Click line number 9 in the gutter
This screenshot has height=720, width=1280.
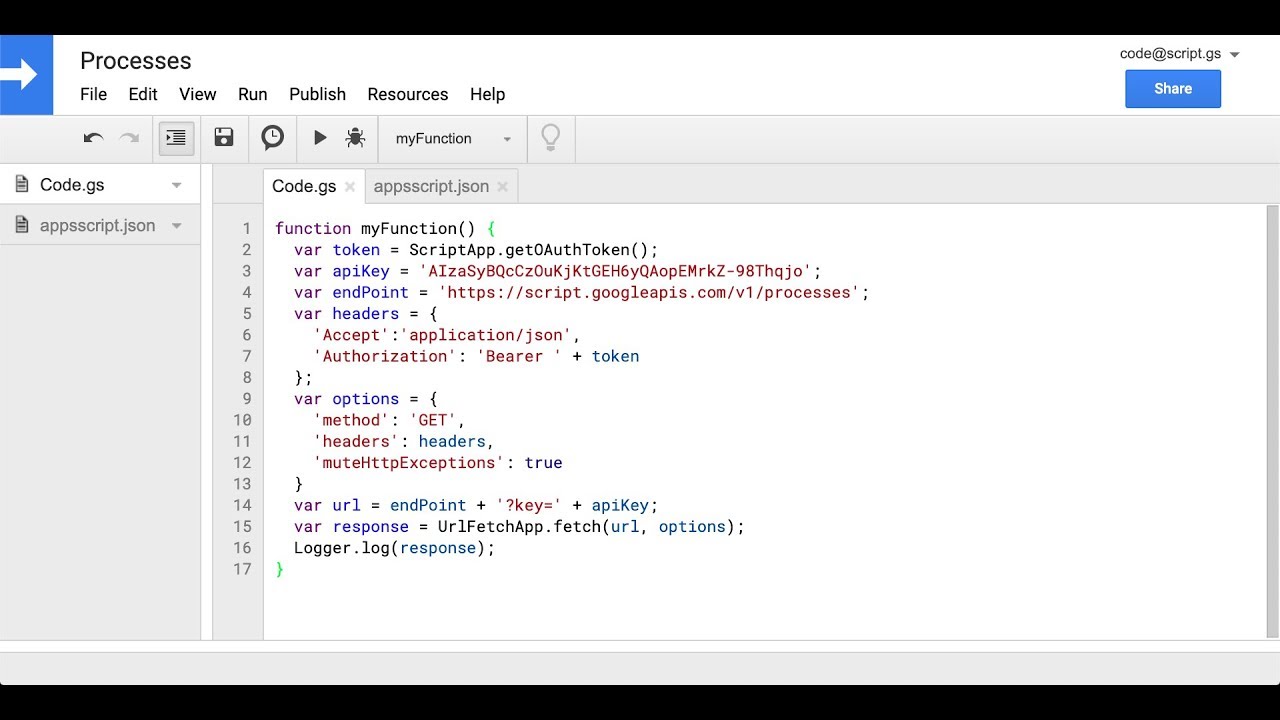click(x=247, y=399)
